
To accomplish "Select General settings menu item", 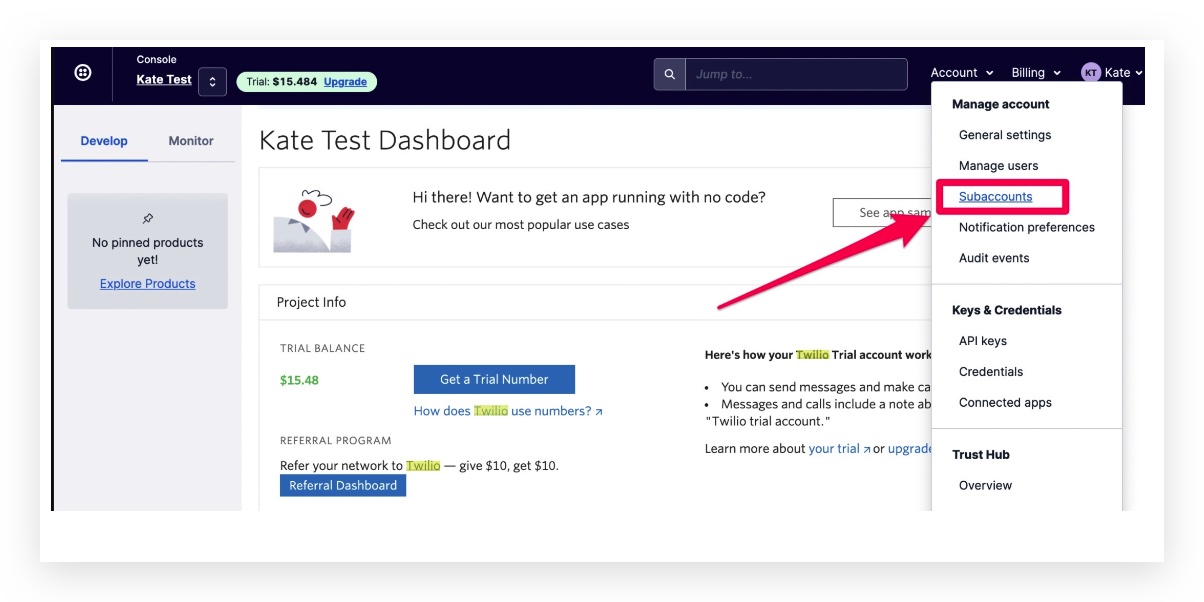I will point(1005,135).
